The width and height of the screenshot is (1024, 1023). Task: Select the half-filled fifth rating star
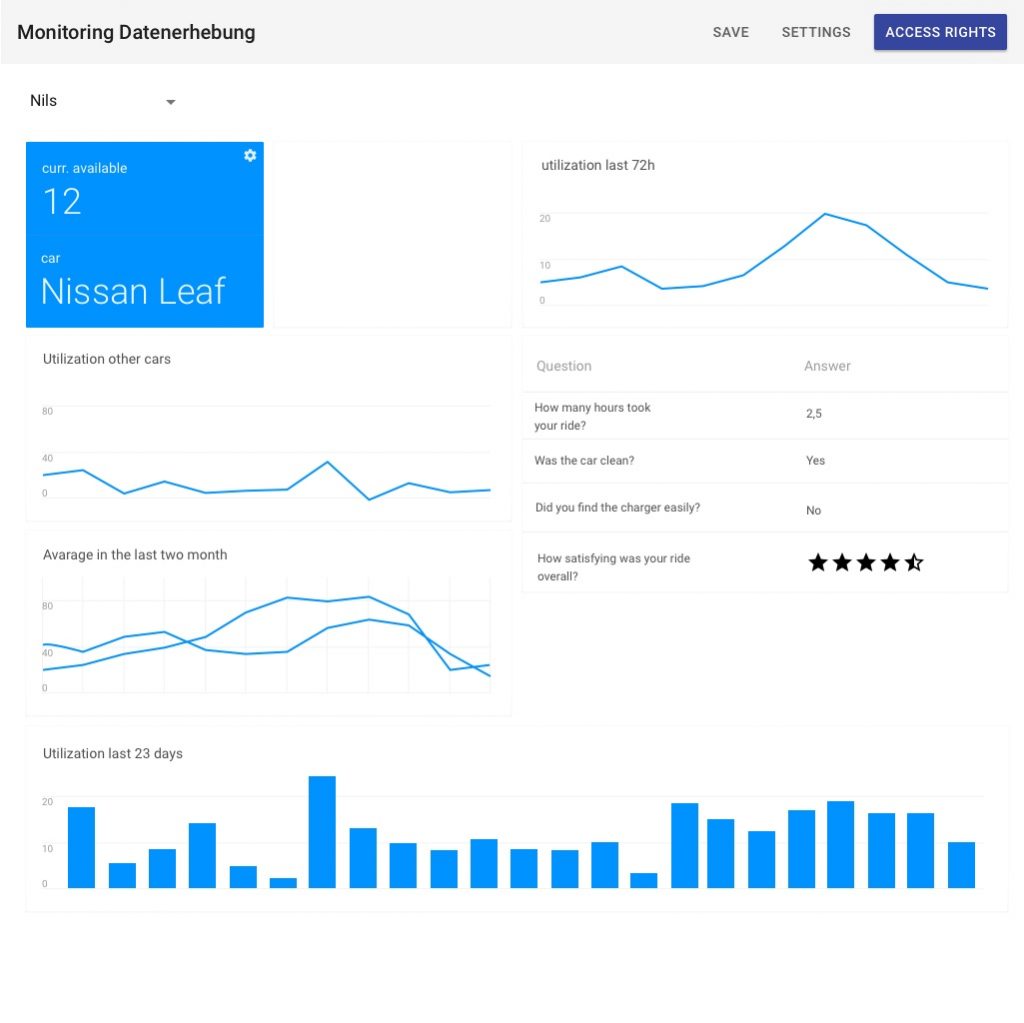pos(914,562)
